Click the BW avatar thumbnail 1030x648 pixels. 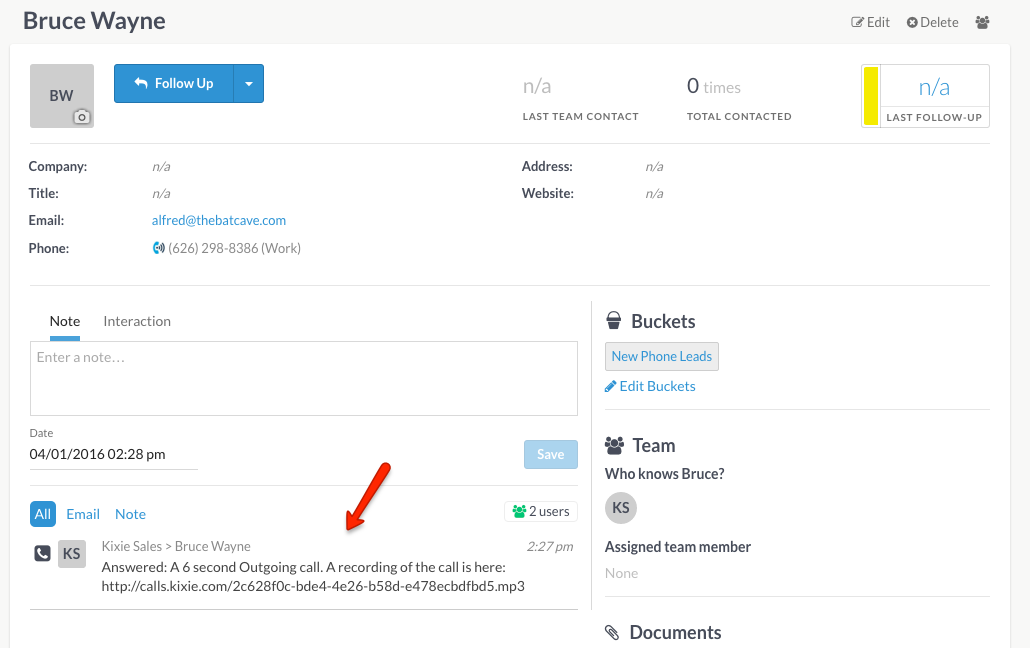click(x=62, y=96)
